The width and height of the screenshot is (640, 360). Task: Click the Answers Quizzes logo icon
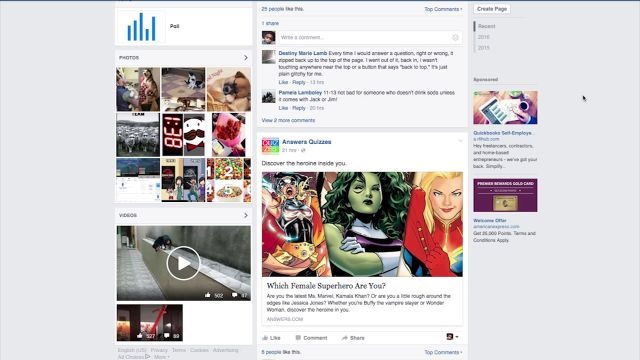pyautogui.click(x=270, y=146)
